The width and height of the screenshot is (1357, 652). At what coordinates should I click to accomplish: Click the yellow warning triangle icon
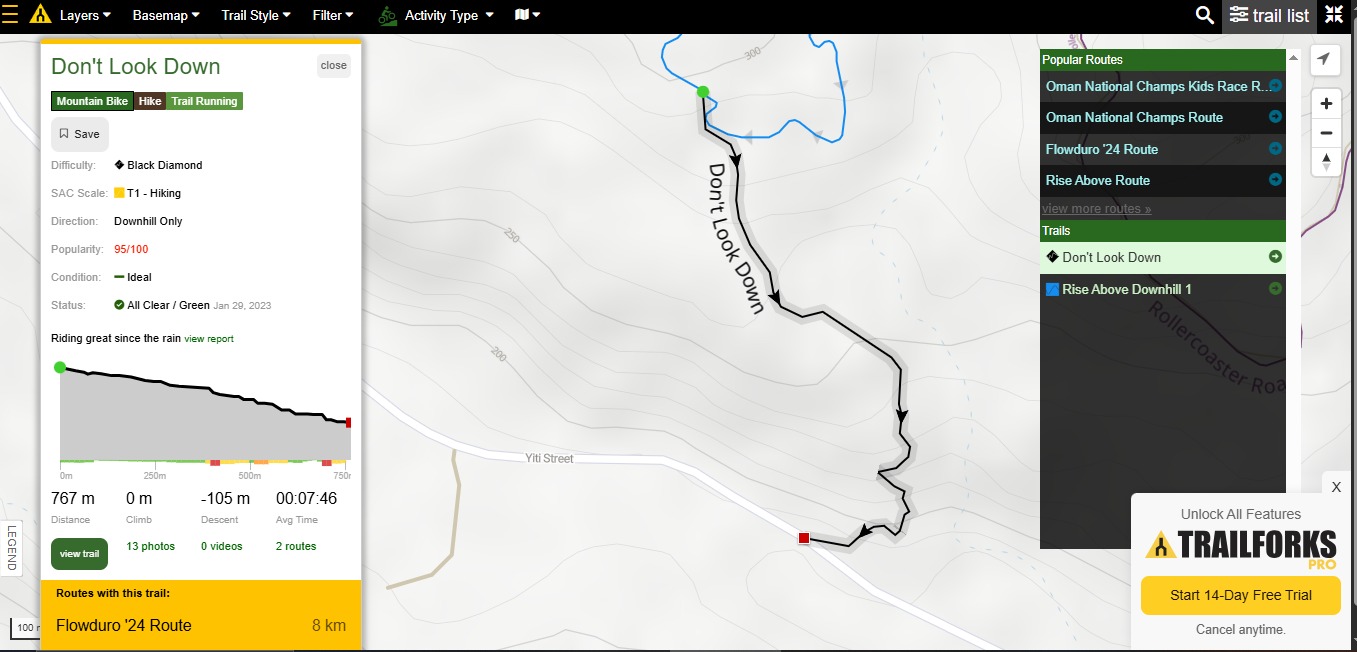pyautogui.click(x=40, y=15)
